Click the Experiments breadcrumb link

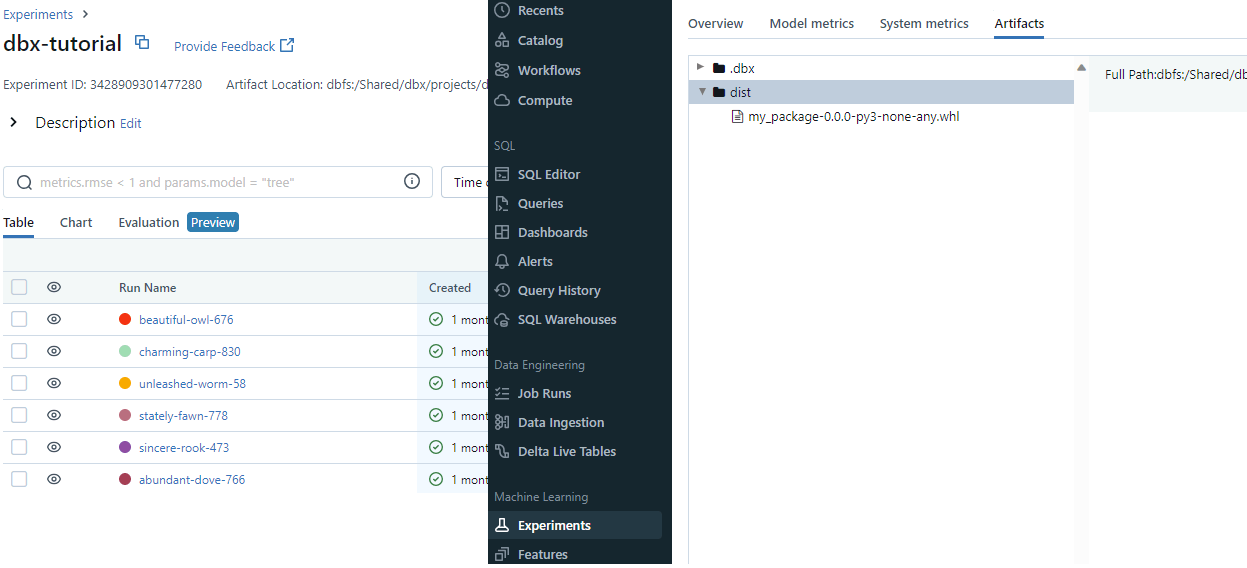(x=38, y=14)
